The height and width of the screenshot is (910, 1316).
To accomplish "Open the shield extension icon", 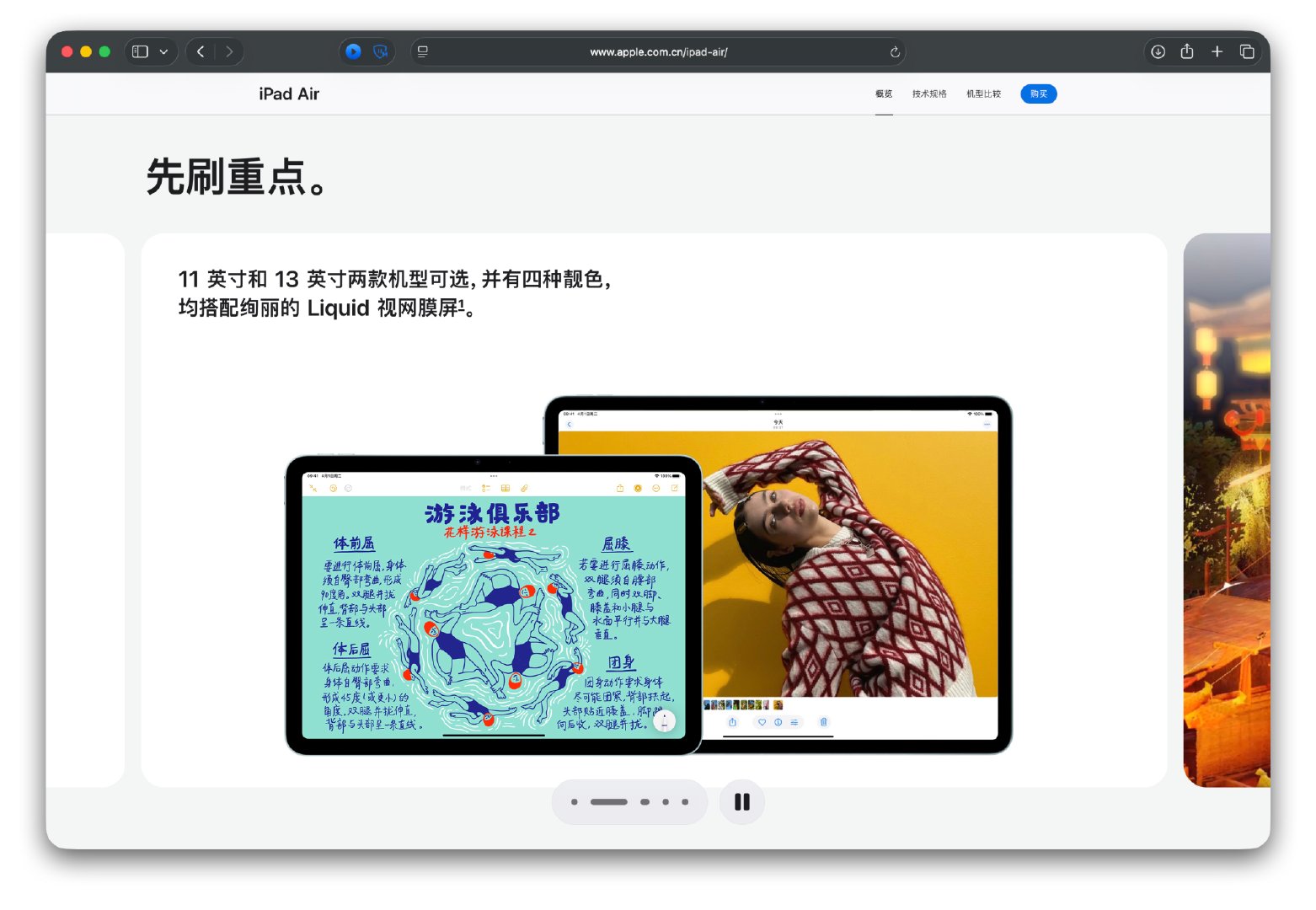I will [x=381, y=51].
